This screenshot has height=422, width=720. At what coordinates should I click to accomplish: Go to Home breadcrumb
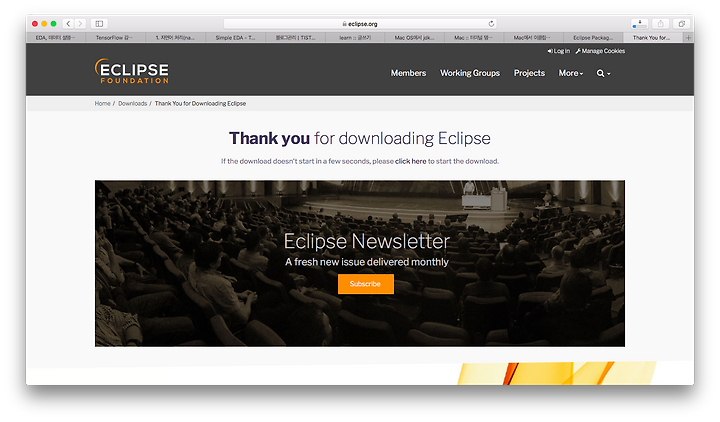(x=102, y=103)
